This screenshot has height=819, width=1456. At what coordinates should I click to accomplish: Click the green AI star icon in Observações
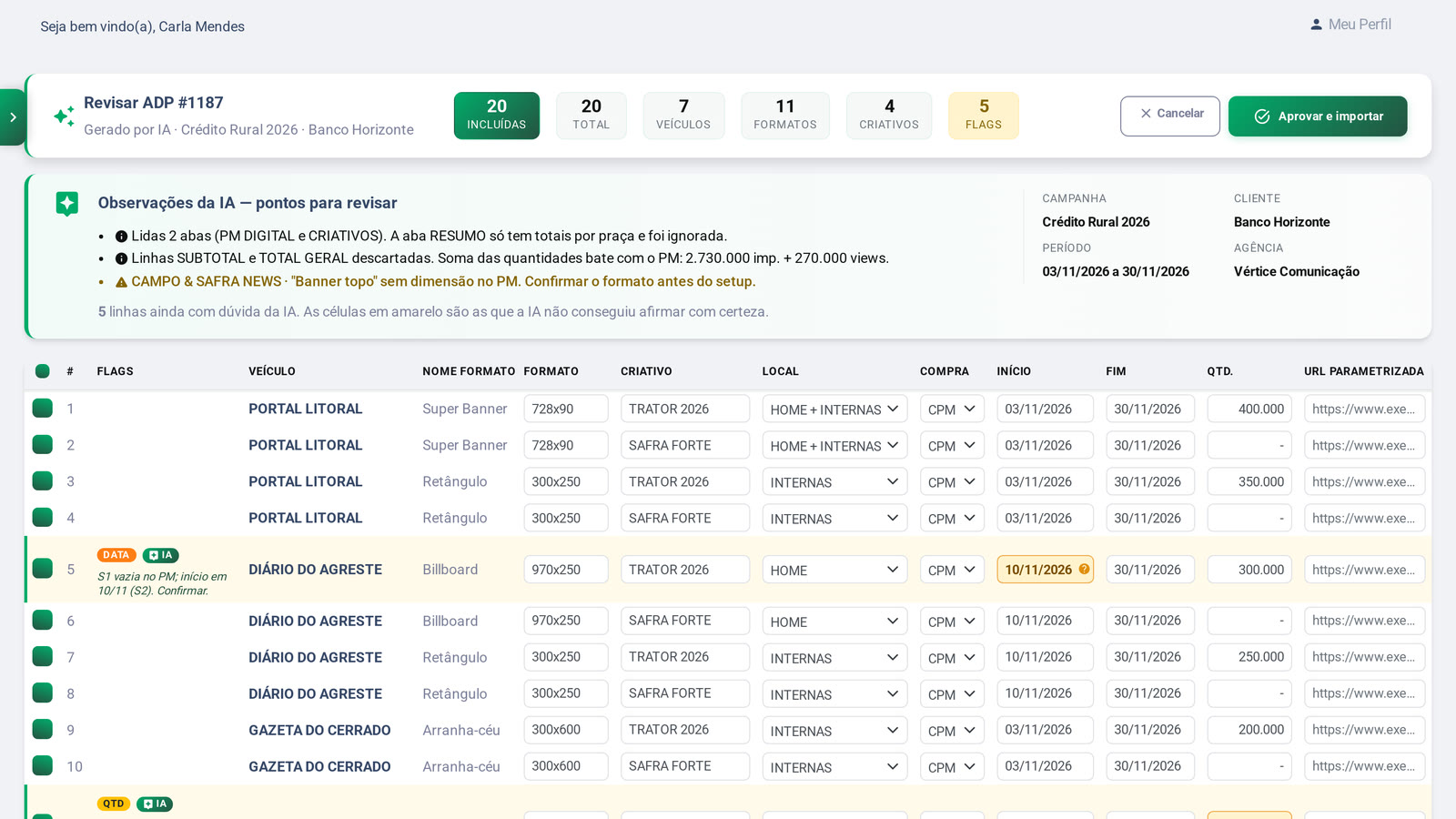(x=67, y=204)
